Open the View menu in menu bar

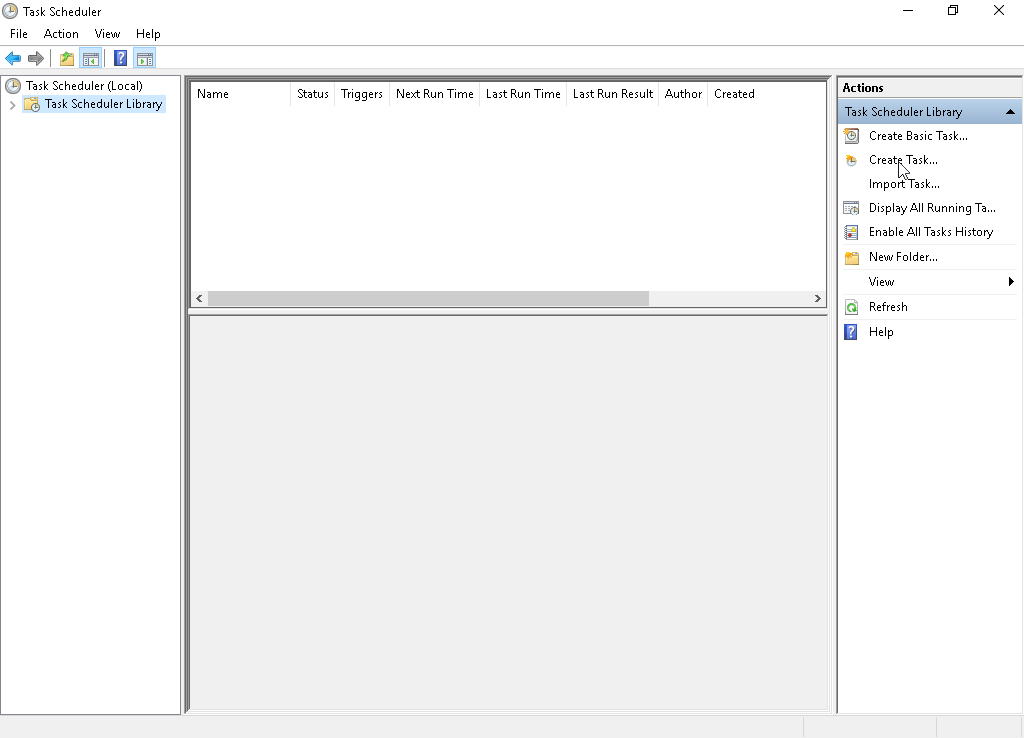tap(107, 34)
